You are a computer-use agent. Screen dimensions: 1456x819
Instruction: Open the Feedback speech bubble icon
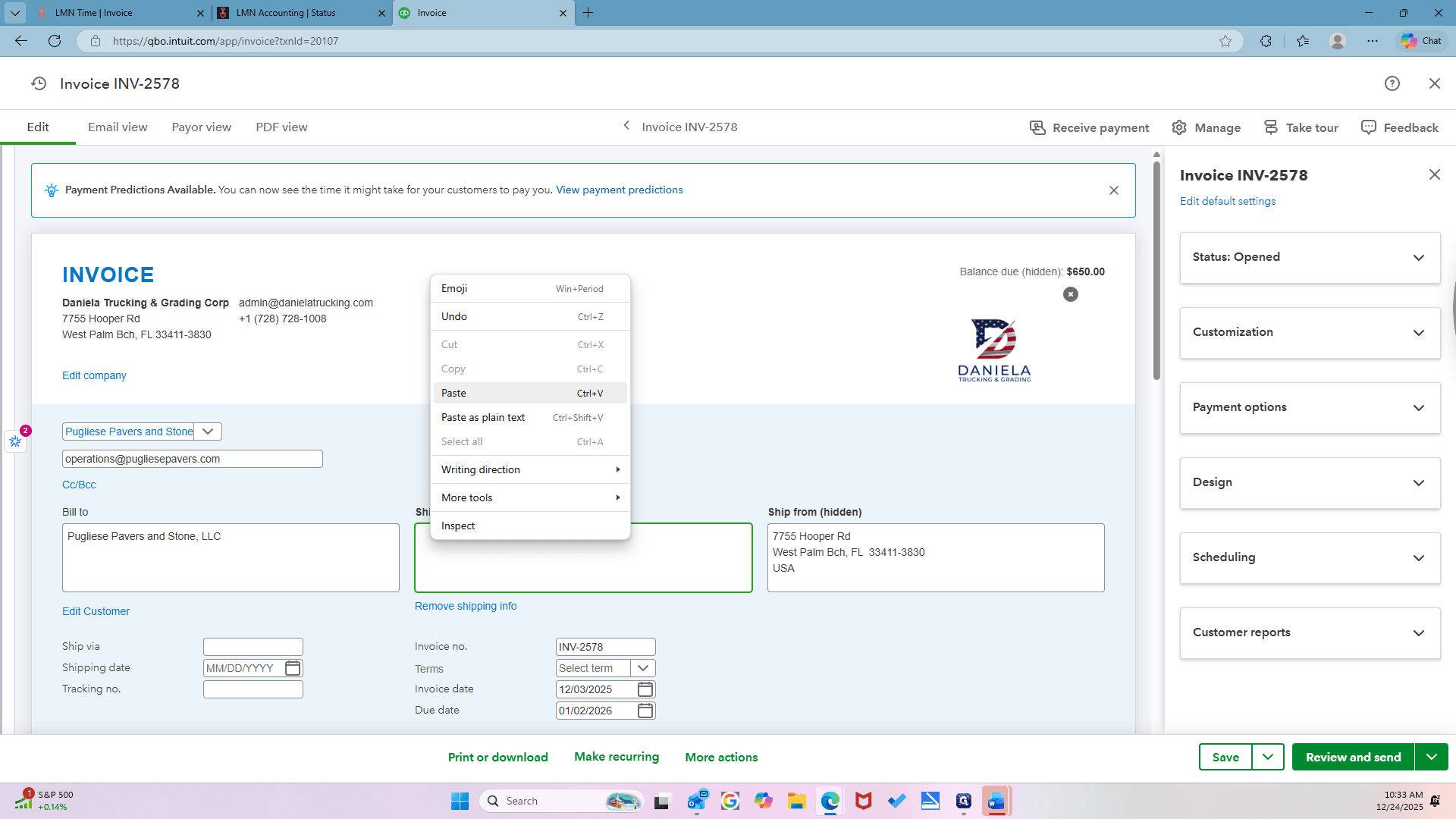click(x=1368, y=127)
